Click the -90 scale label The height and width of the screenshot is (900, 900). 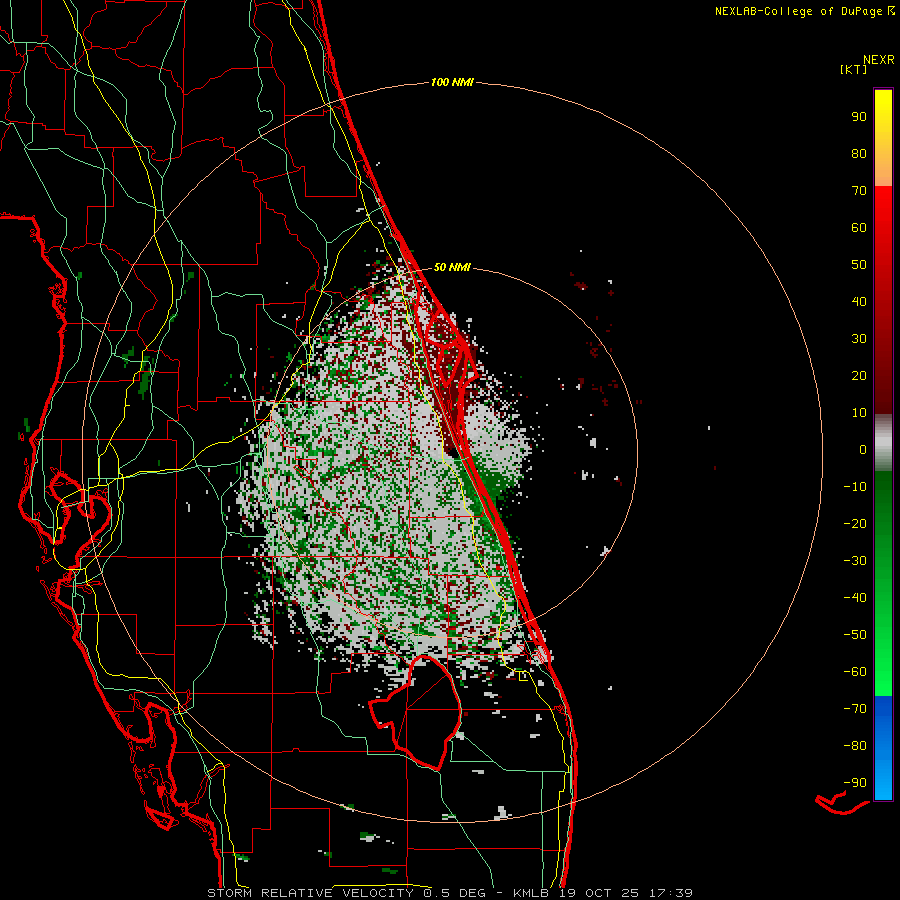855,783
